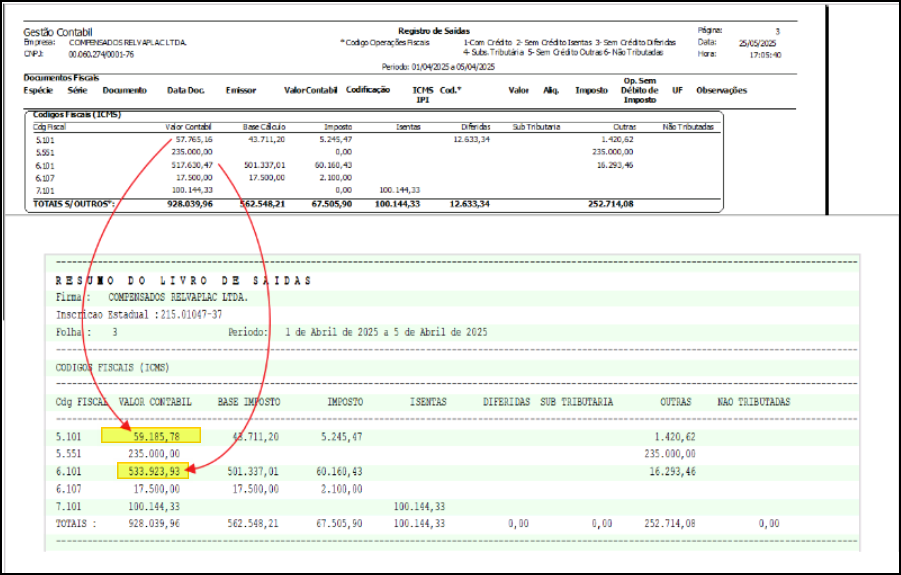Click the 'UF' column header
This screenshot has height=575, width=901.
[677, 90]
